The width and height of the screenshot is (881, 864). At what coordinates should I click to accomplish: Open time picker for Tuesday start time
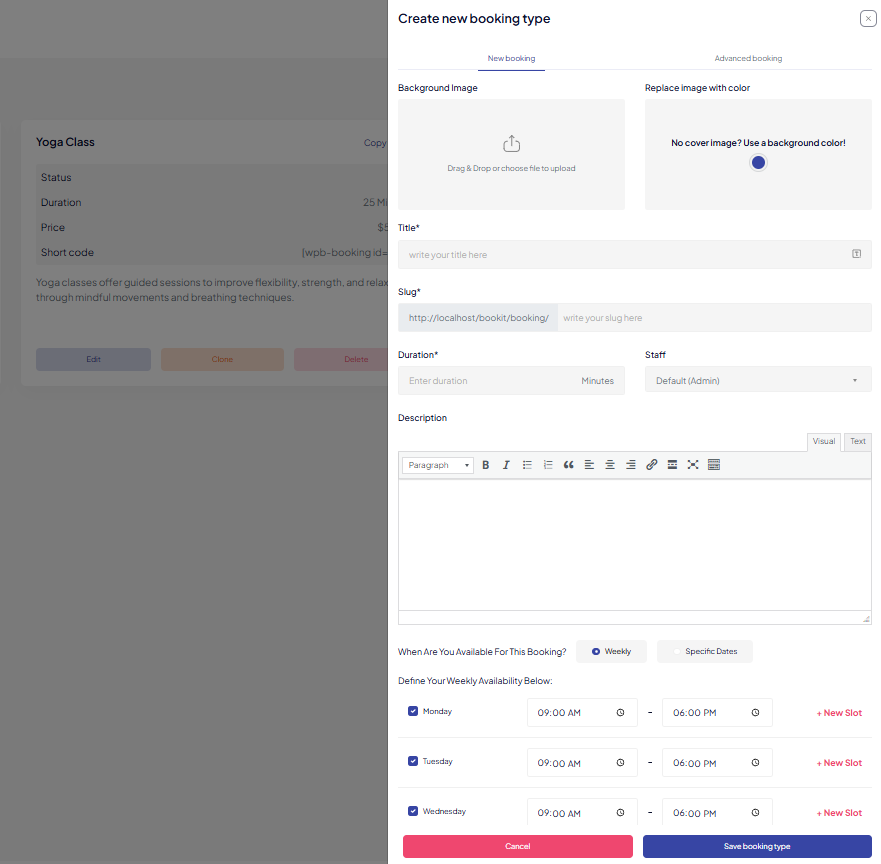tap(620, 762)
